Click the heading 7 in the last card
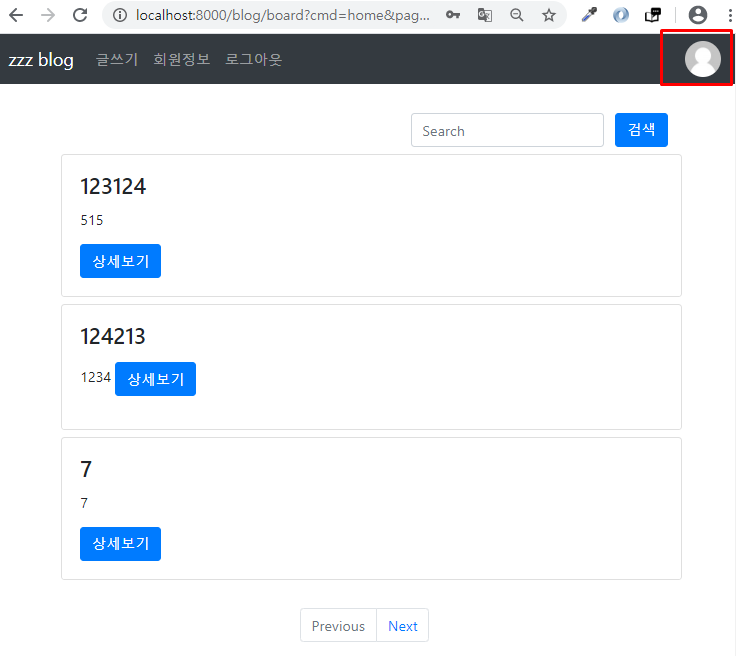 point(86,469)
